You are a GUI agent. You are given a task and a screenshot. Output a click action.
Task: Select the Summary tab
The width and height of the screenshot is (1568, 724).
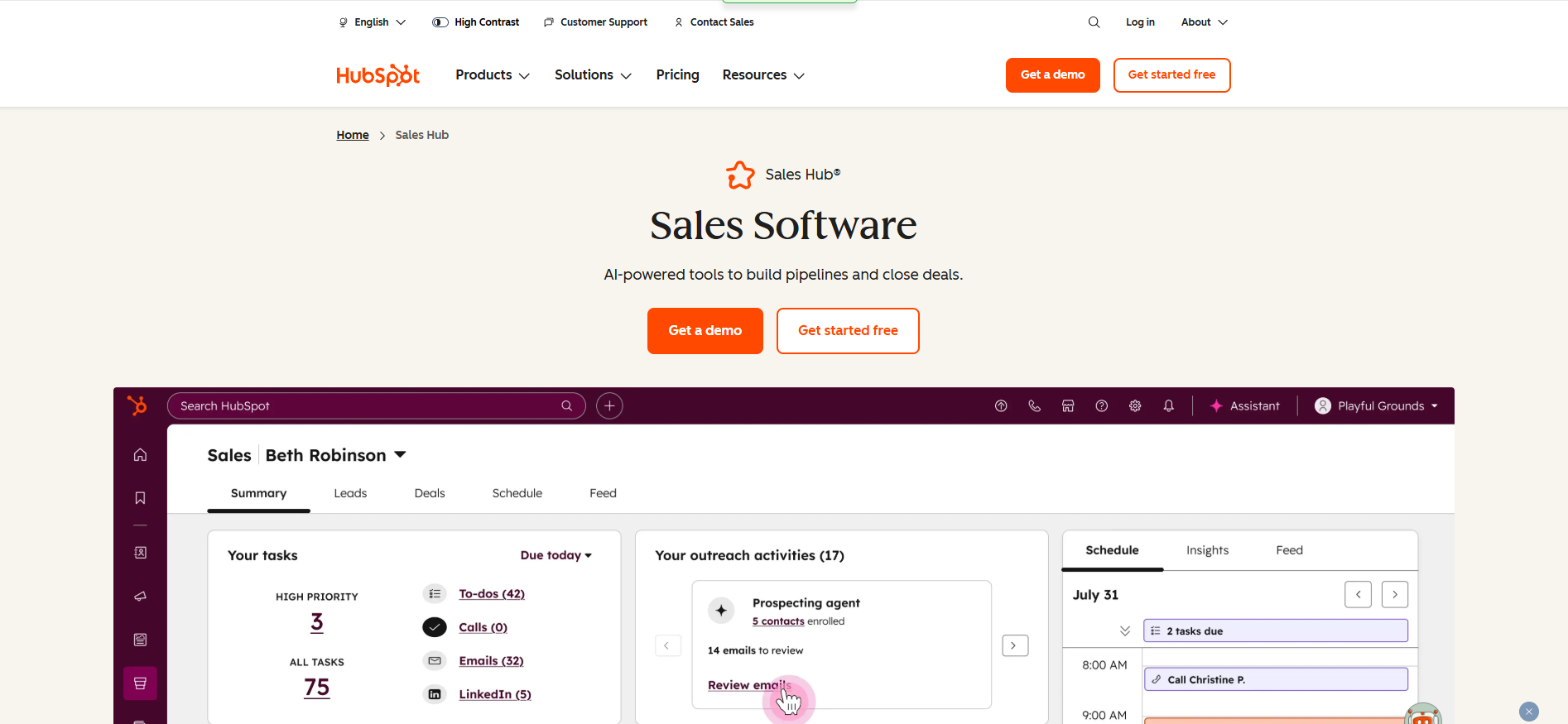coord(258,493)
